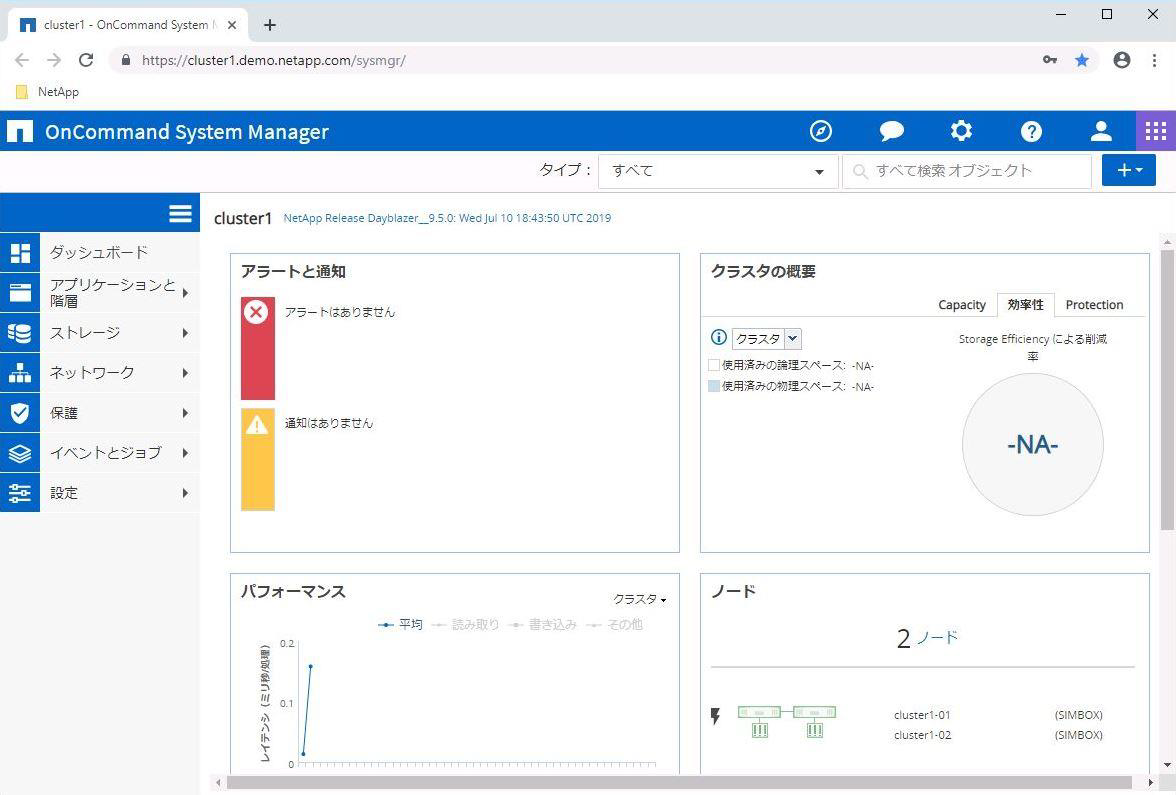Click the vertical scrollbar of dashboard
The image size is (1176, 795).
1167,390
